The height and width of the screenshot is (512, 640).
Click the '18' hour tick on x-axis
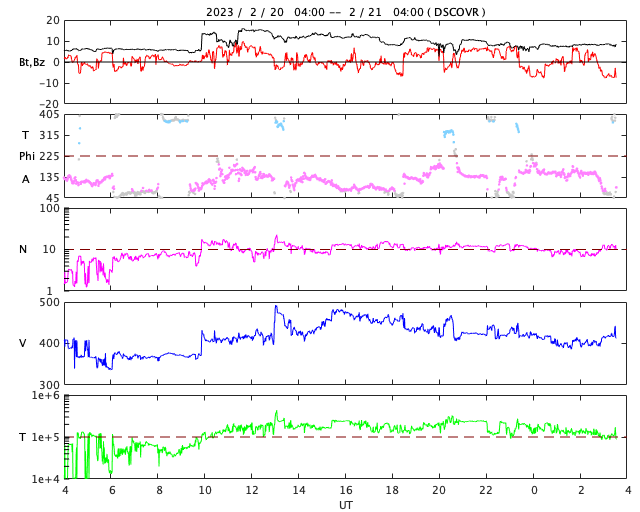392,490
